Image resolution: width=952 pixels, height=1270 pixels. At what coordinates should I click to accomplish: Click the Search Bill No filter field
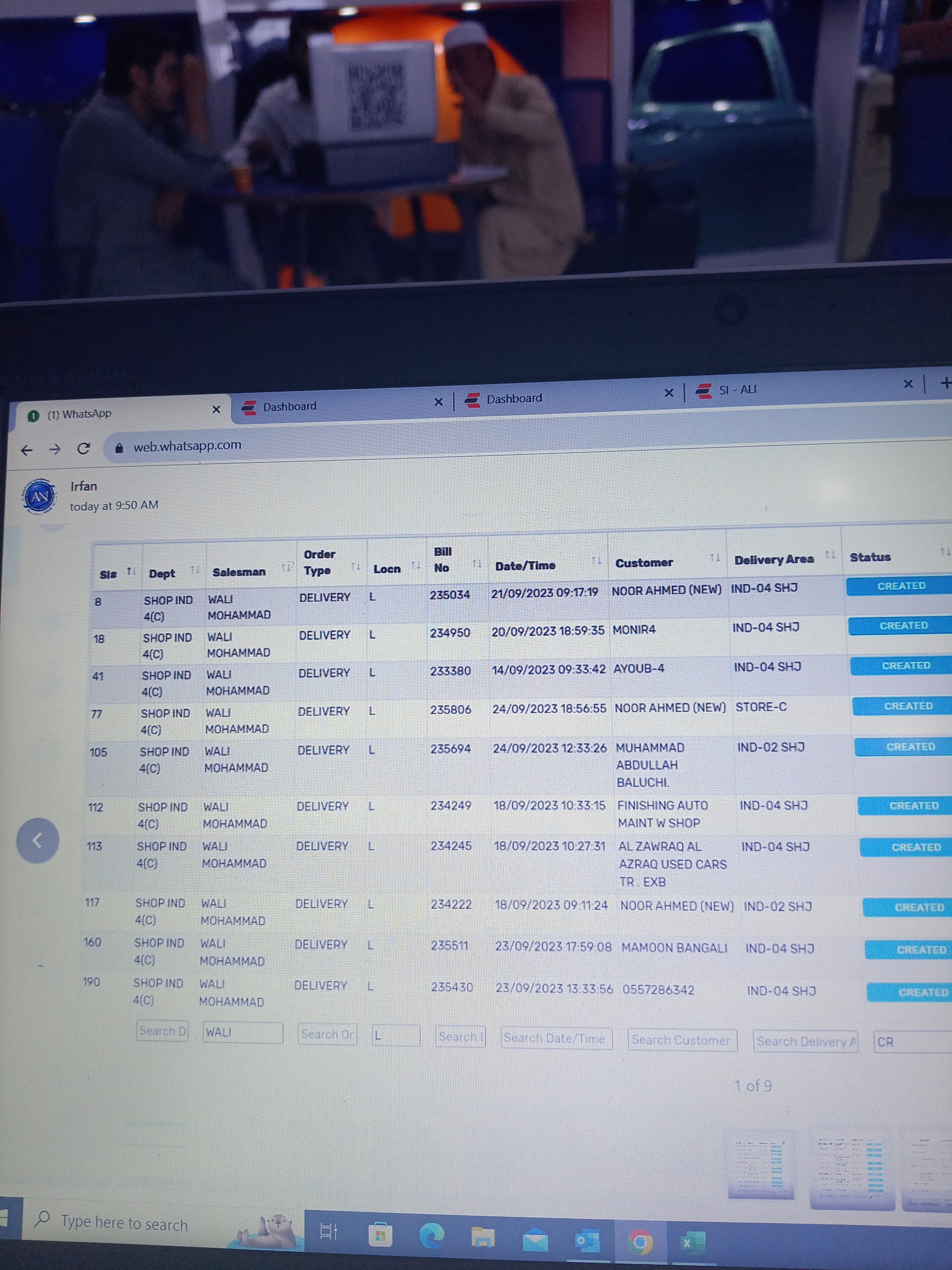(460, 1037)
